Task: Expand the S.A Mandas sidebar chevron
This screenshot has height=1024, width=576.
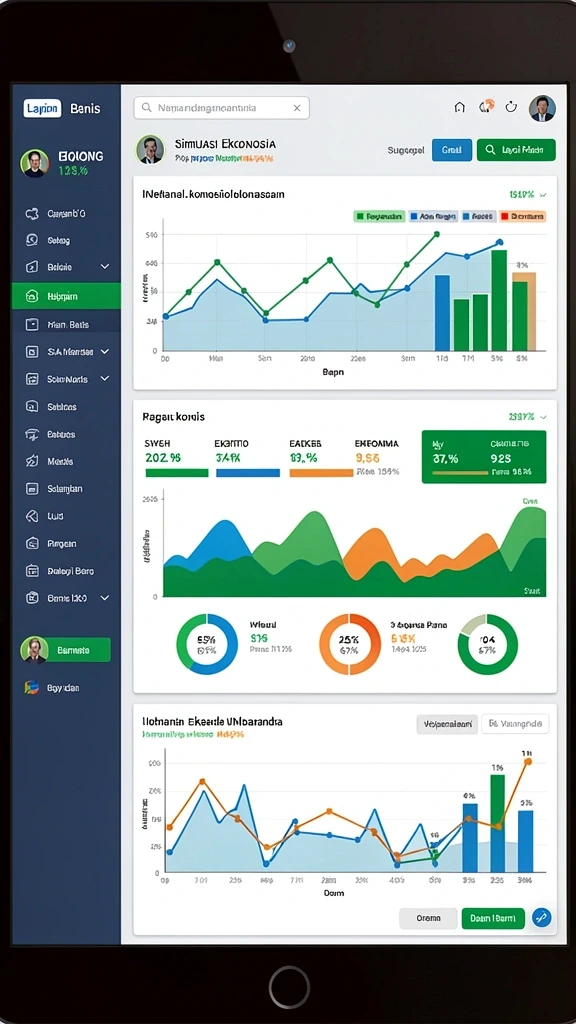Action: (x=105, y=351)
